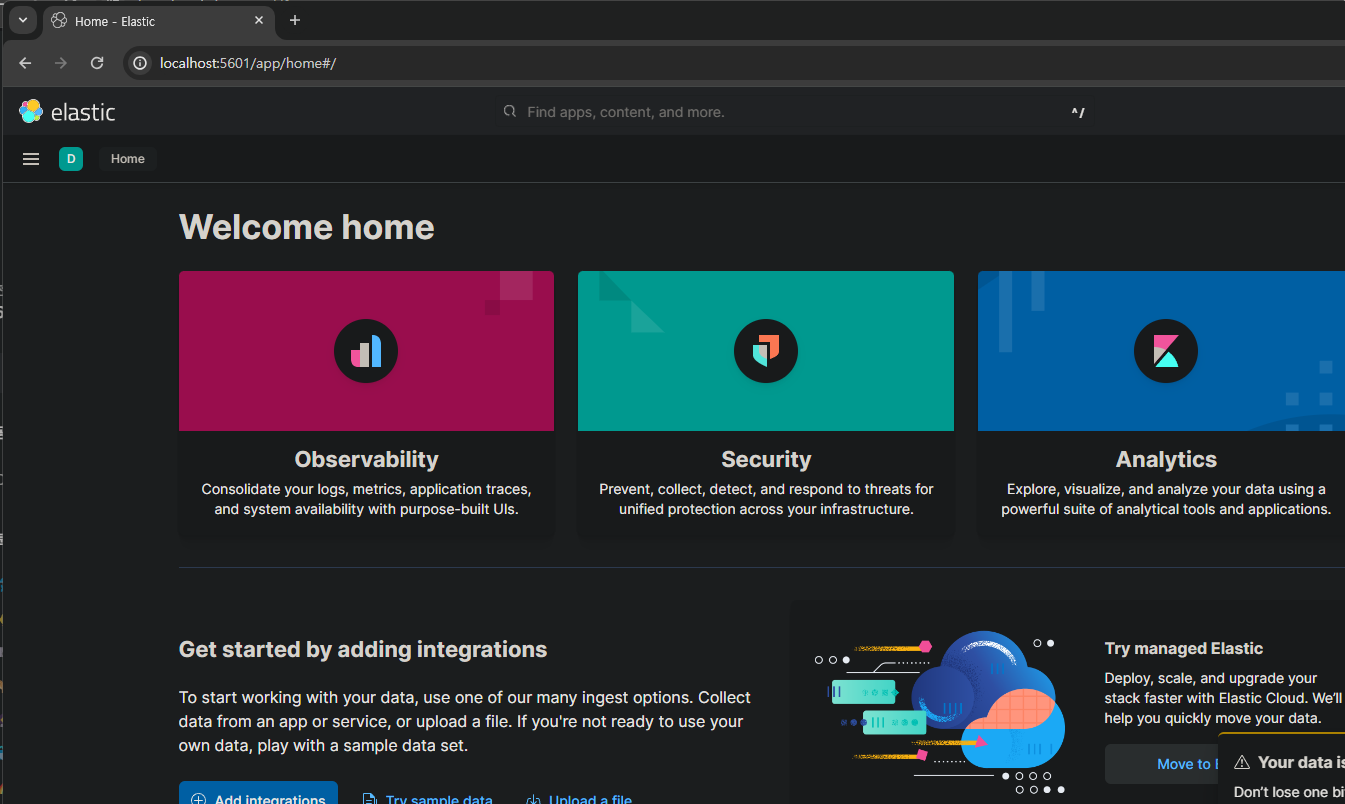Screen dimensions: 1345x804
Task: Click the Add integrations button
Action: click(258, 793)
